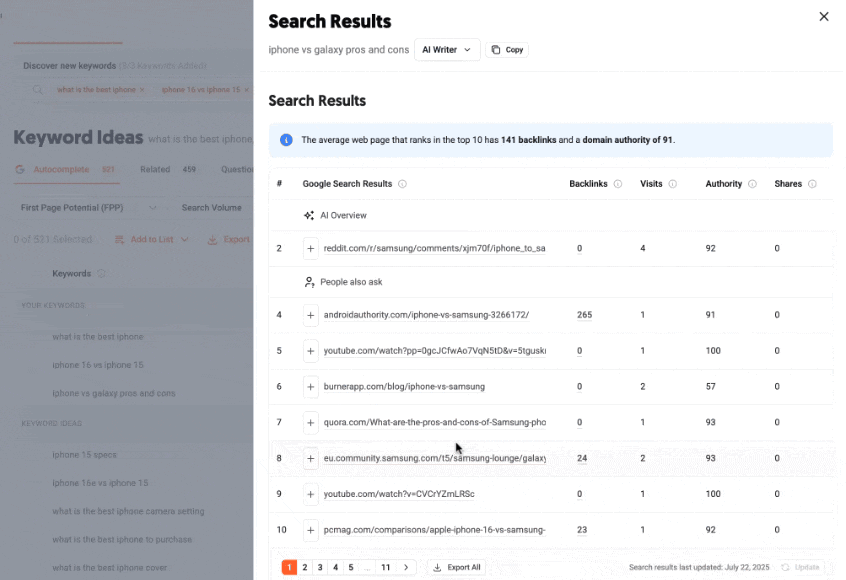Click plus icon next to quora.com result

click(310, 422)
